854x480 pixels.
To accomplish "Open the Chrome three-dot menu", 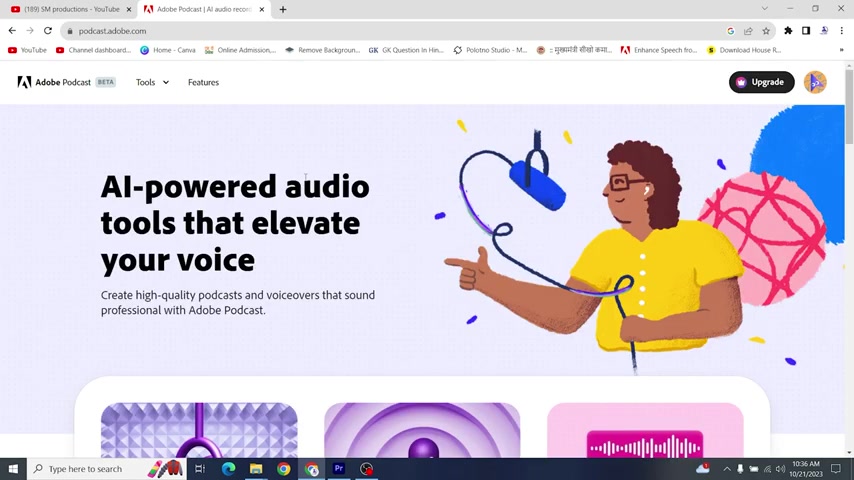I will tap(841, 31).
